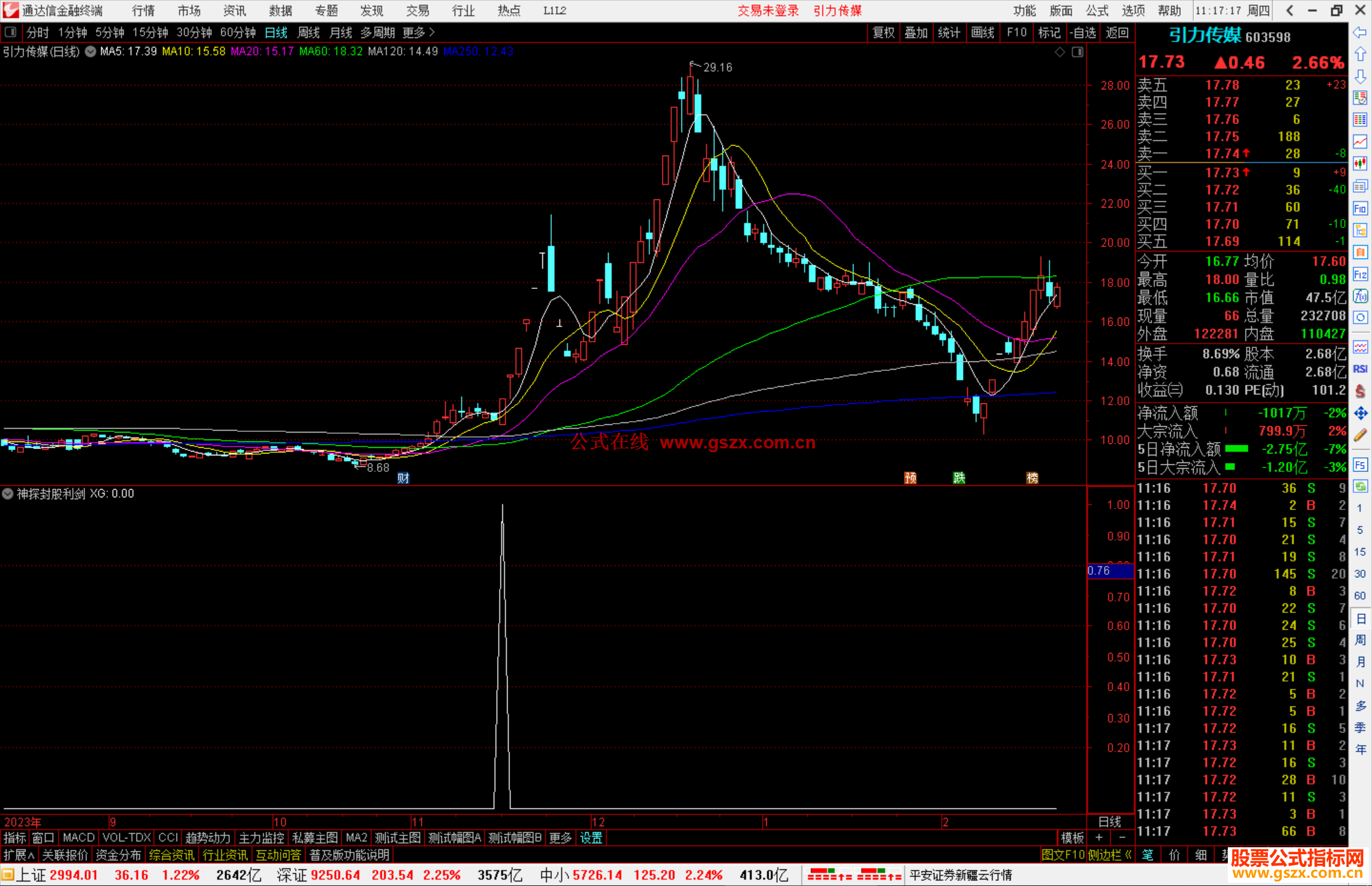Select the pencil drawing tool icon

1360,435
